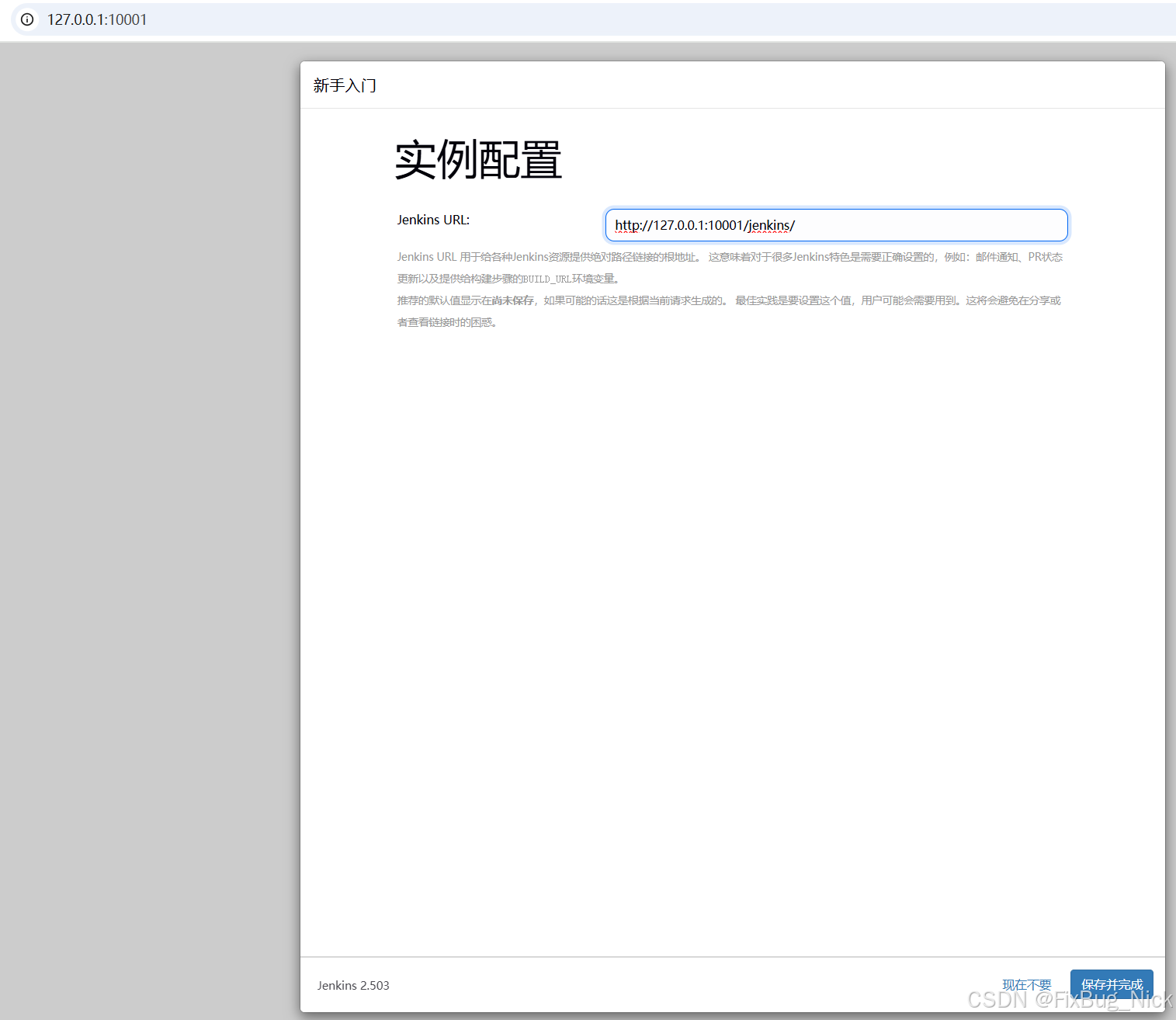
Task: Click the Jenkins 2.503 version text
Action: coord(353,985)
